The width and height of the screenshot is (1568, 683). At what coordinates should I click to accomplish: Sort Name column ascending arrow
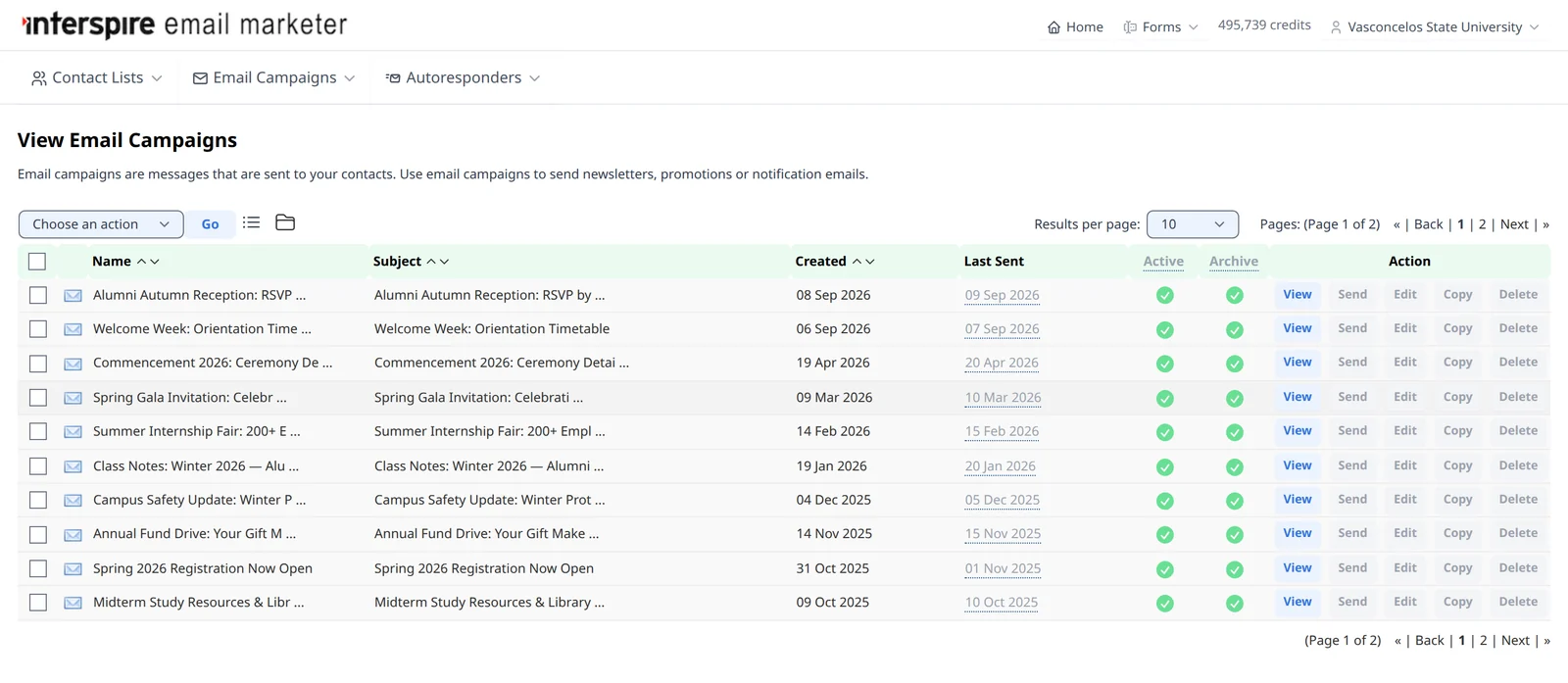pos(142,262)
